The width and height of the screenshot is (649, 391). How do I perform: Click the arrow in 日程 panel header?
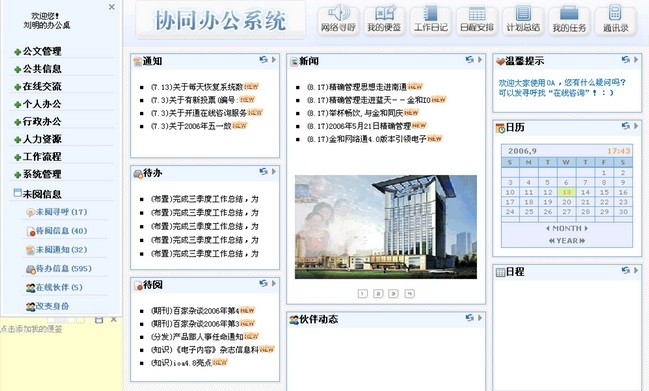(x=636, y=270)
